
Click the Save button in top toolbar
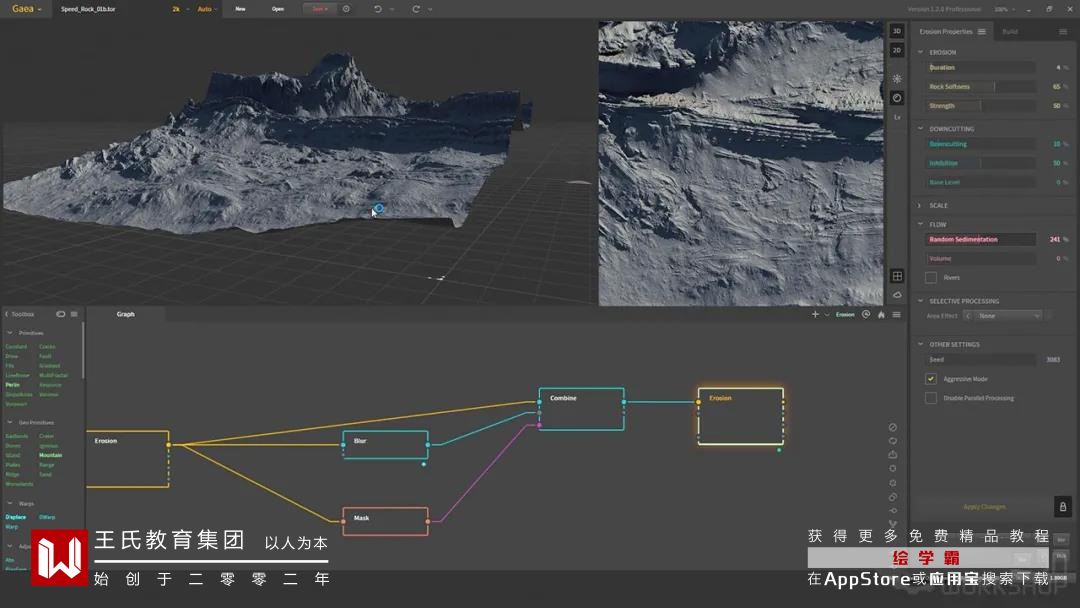point(318,9)
